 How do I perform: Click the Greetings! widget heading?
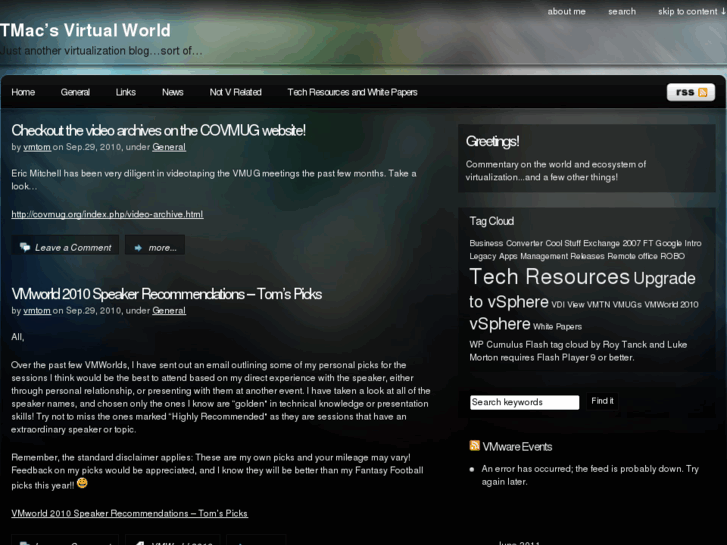click(492, 141)
